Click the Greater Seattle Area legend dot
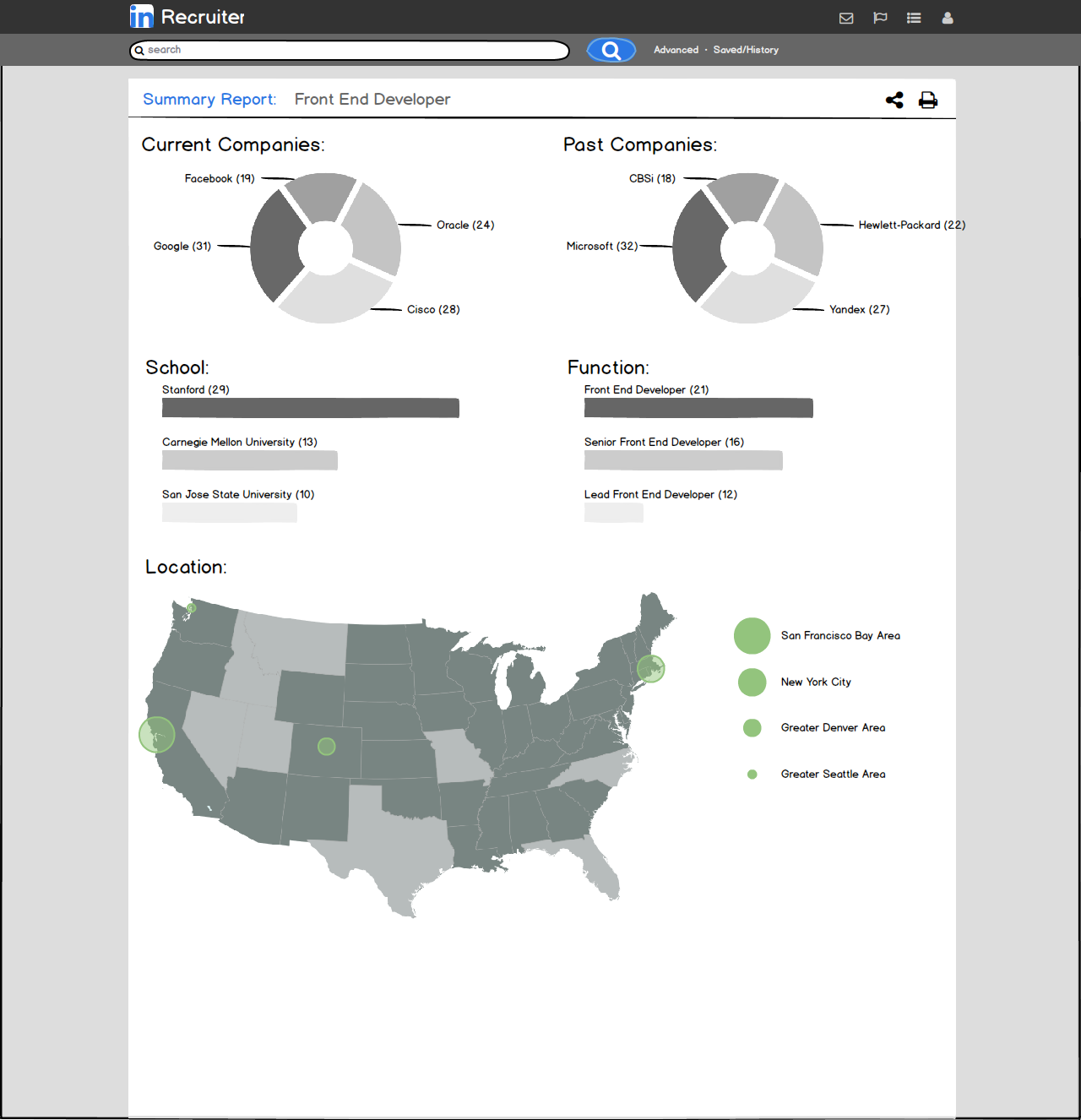 pyautogui.click(x=752, y=775)
